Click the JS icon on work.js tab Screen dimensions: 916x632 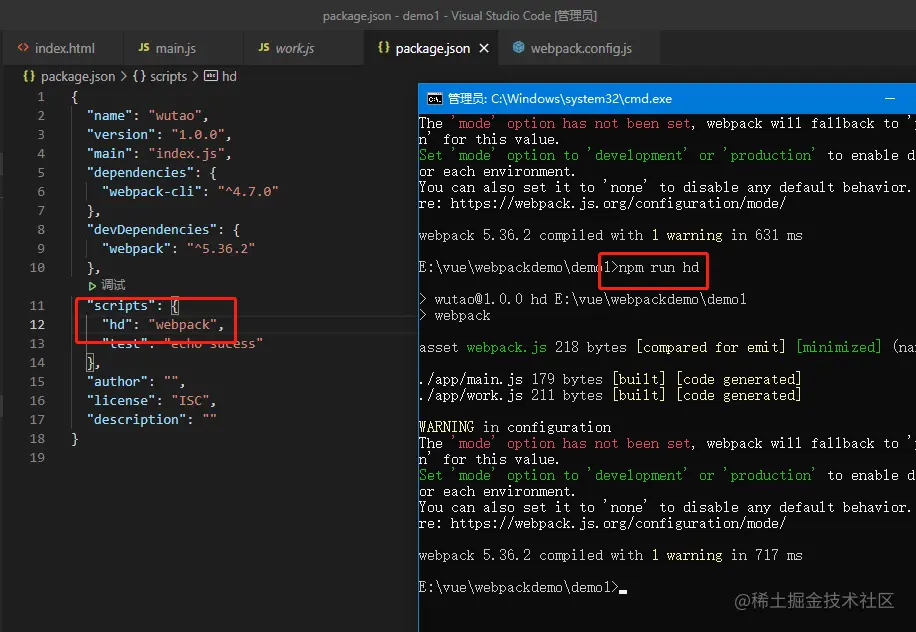(264, 48)
